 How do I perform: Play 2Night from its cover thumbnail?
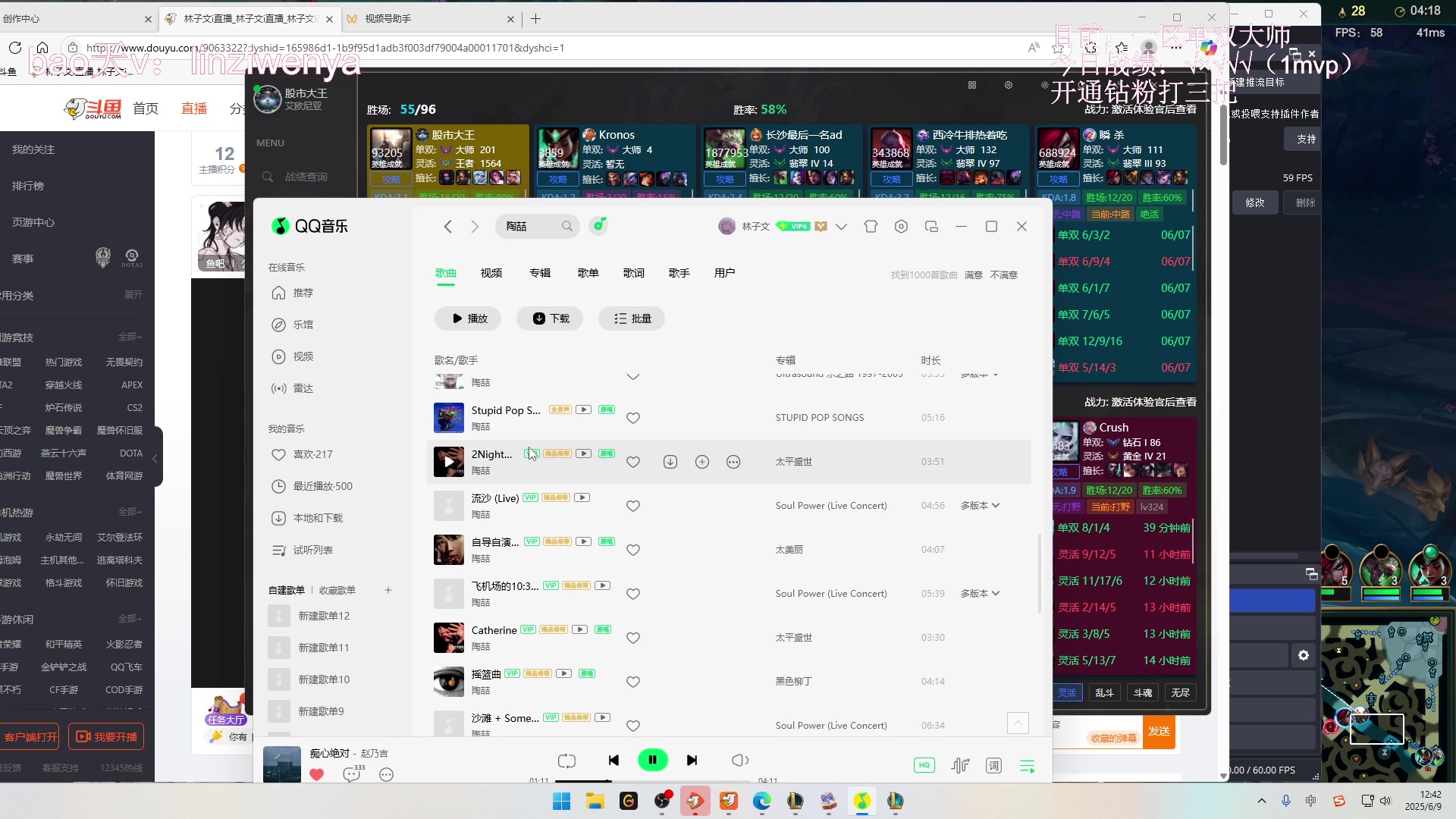(x=449, y=462)
